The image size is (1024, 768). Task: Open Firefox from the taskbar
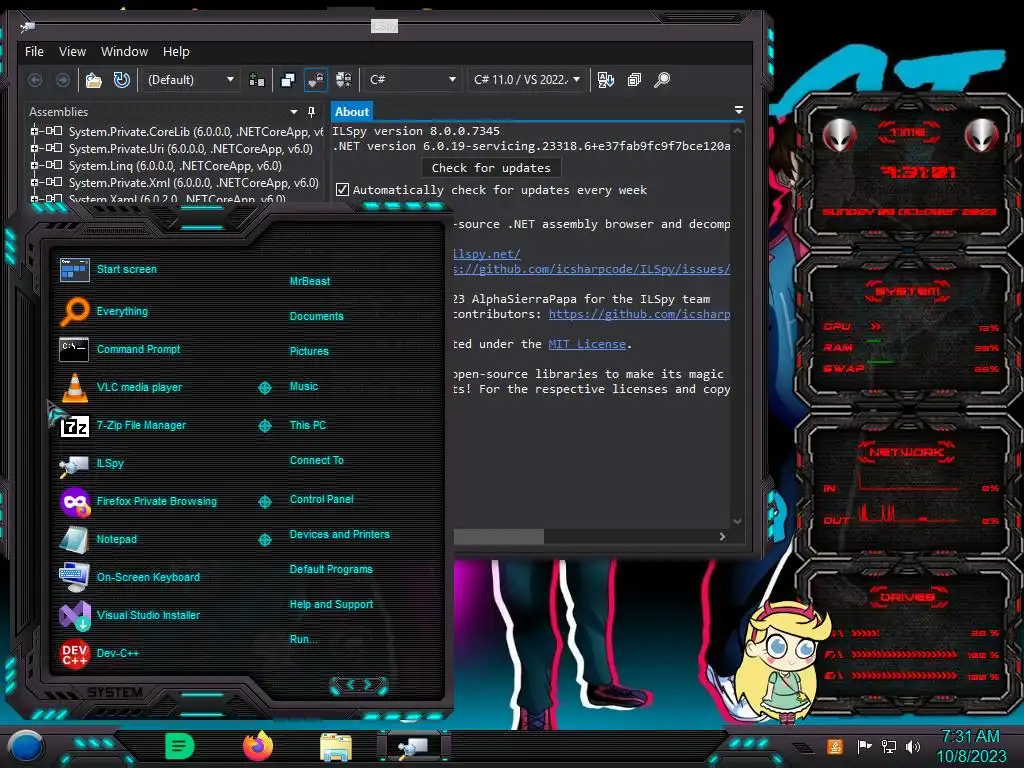tap(258, 746)
